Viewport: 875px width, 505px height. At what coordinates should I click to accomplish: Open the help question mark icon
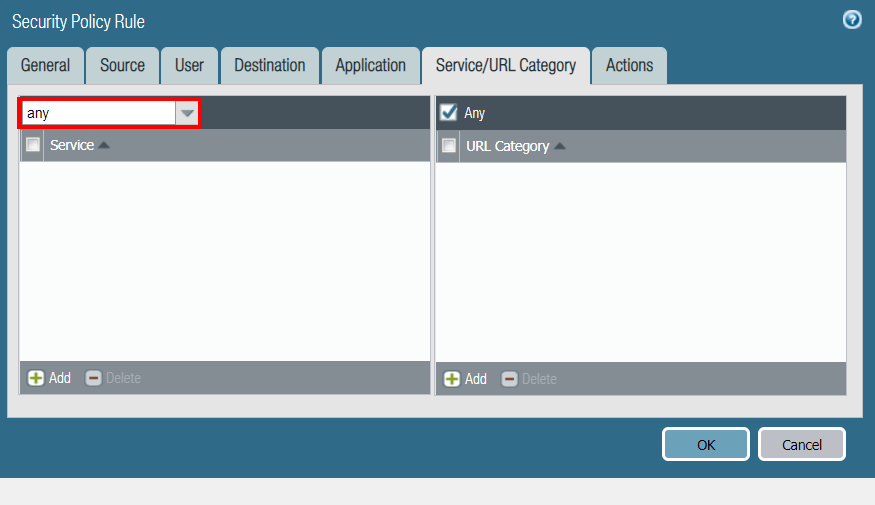point(852,20)
